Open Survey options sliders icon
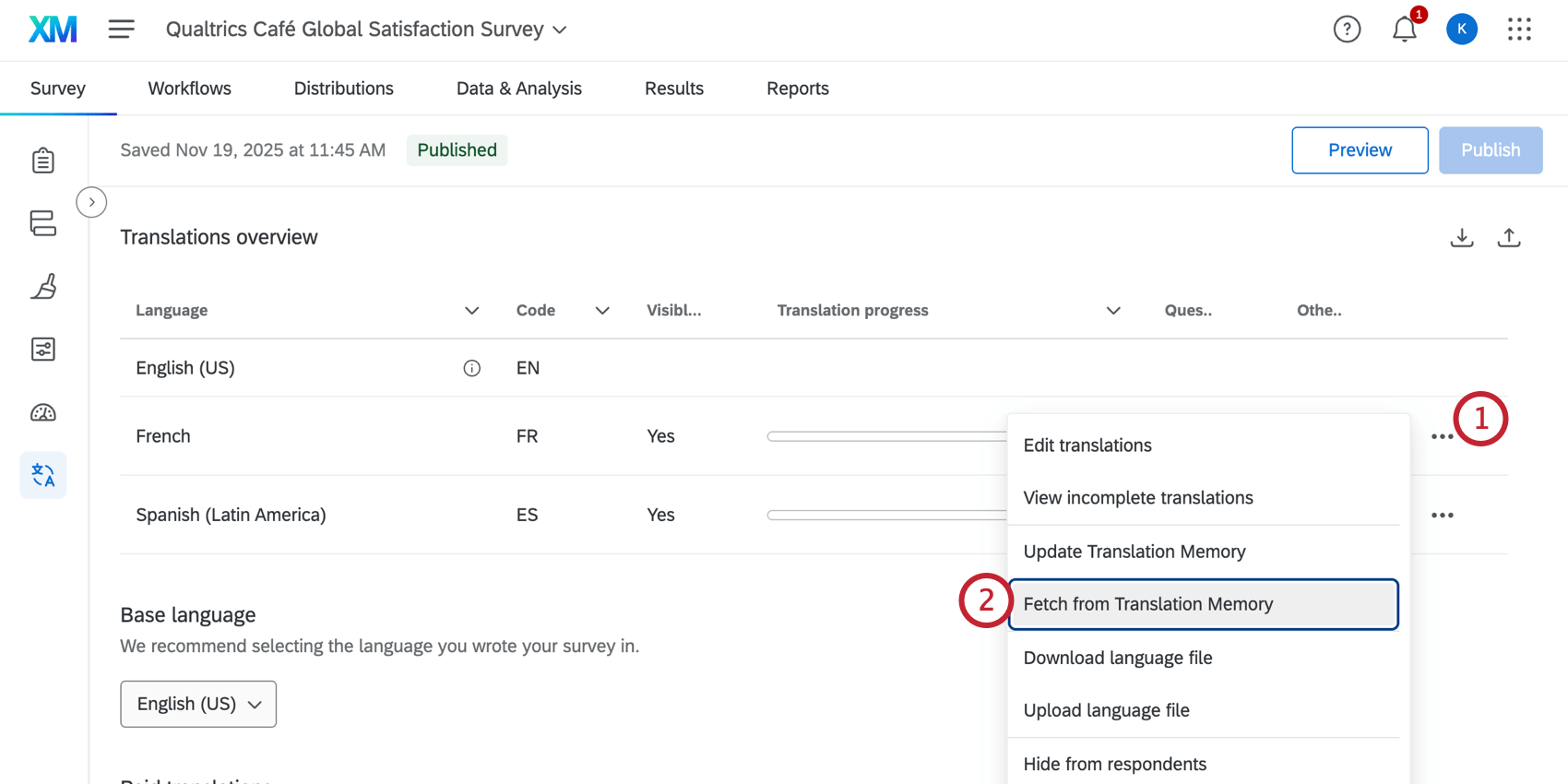 (43, 349)
